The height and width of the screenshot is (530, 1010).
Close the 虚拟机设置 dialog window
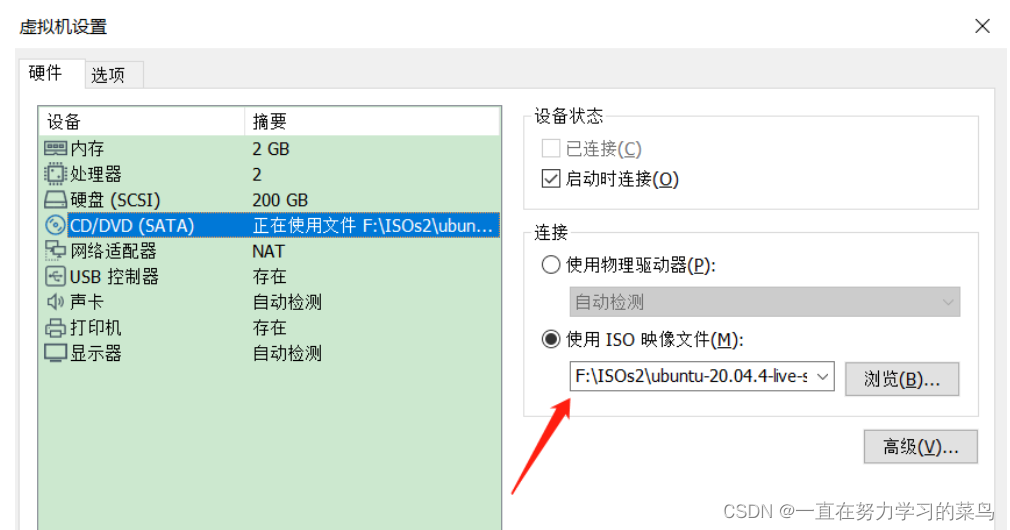click(982, 26)
